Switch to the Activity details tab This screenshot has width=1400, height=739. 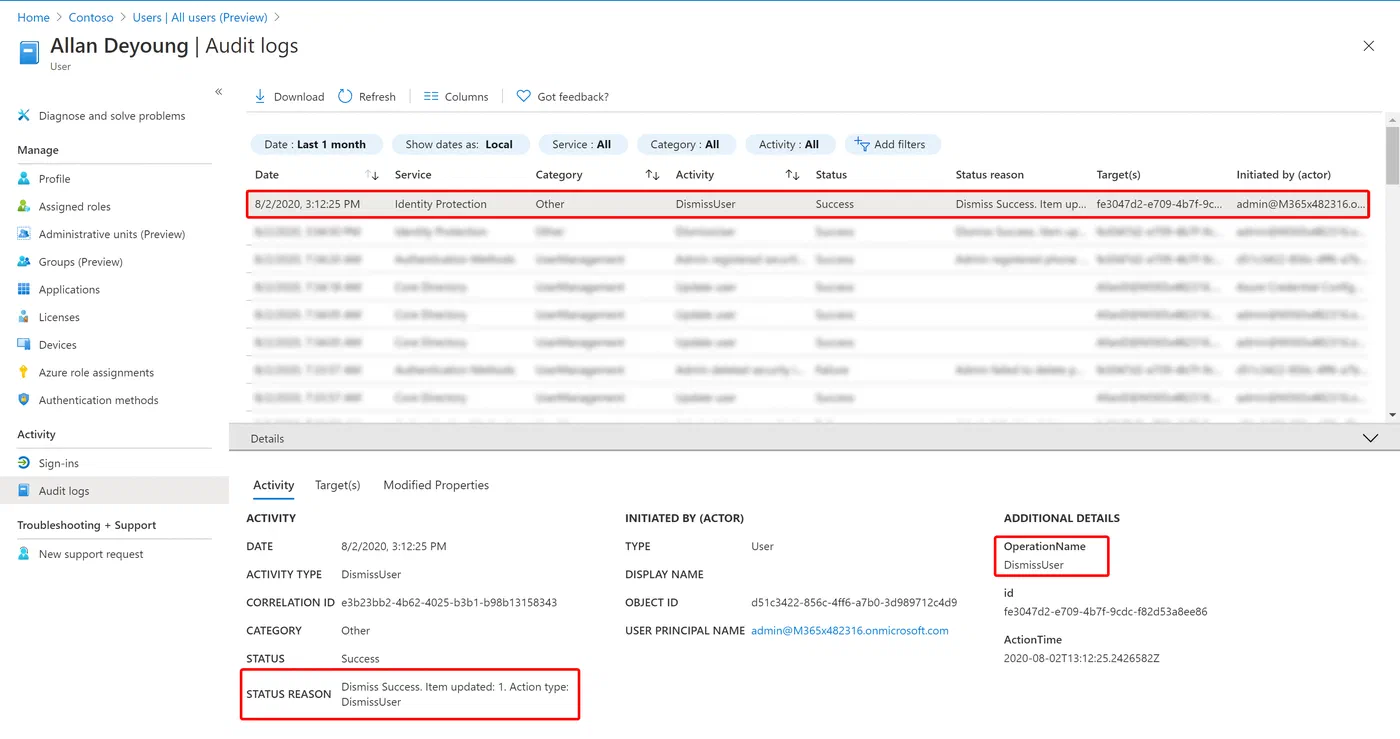[273, 485]
